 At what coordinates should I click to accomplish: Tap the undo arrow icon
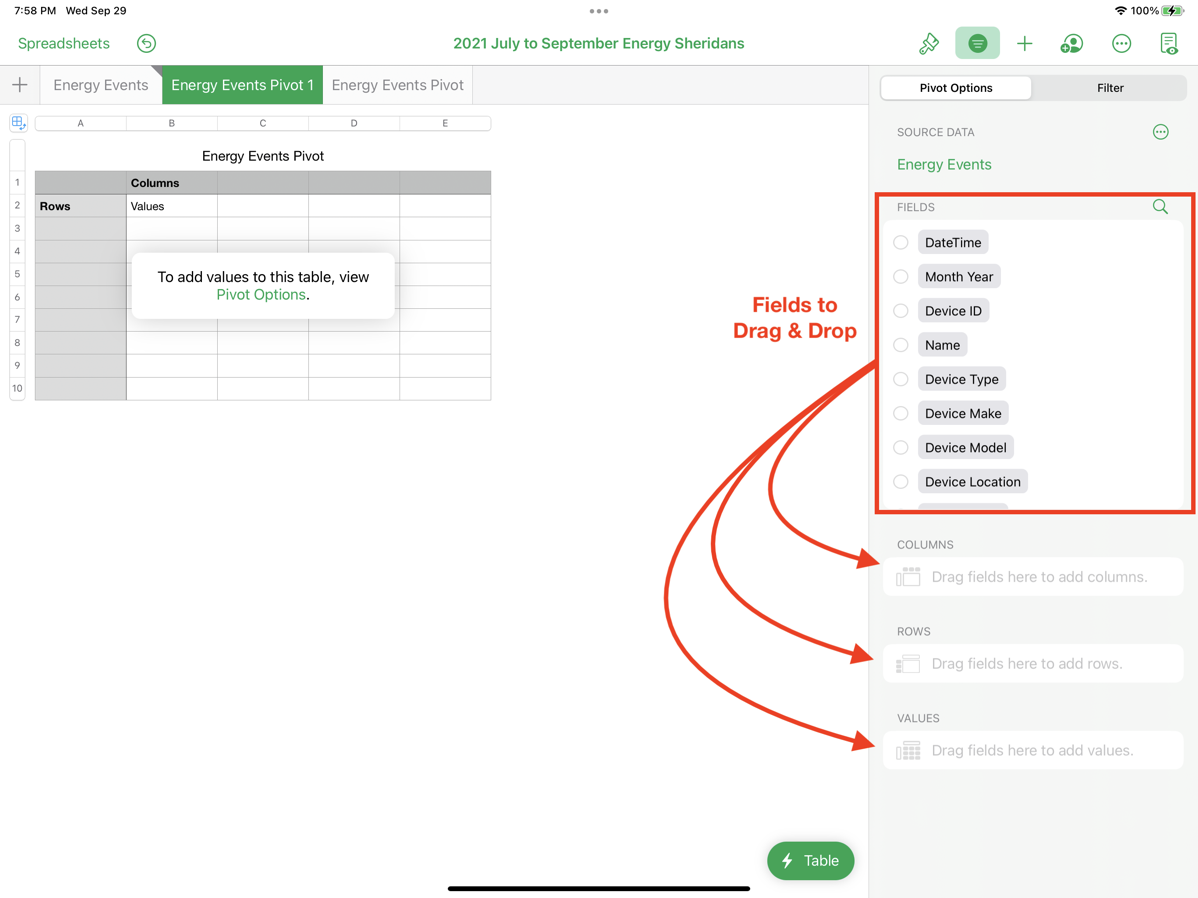coord(146,43)
